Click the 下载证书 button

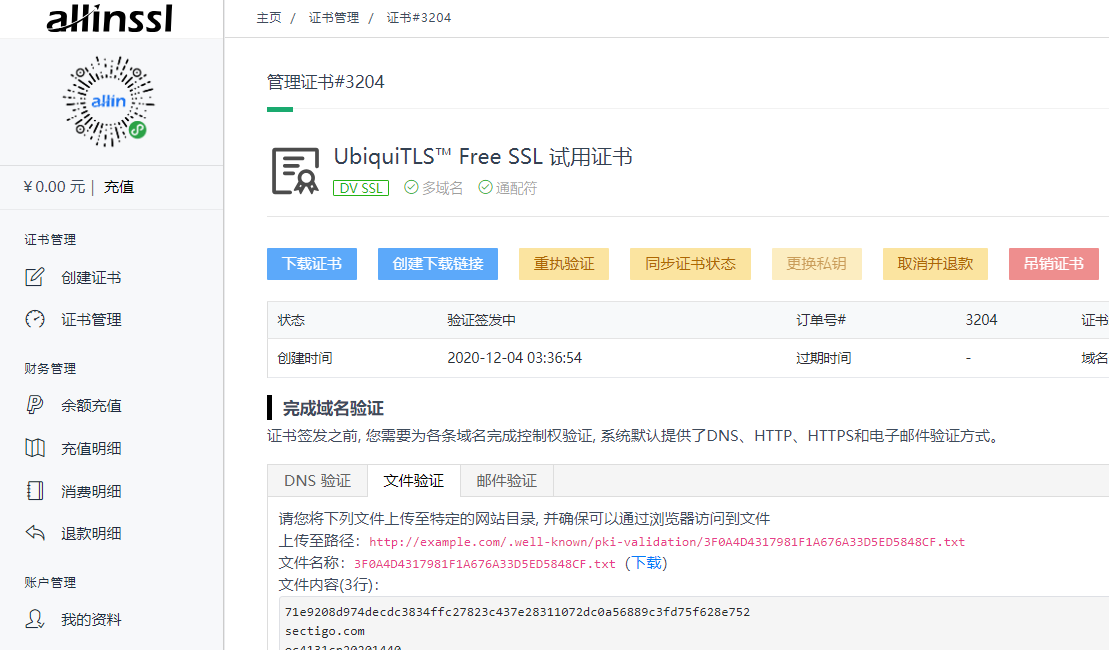coord(312,264)
